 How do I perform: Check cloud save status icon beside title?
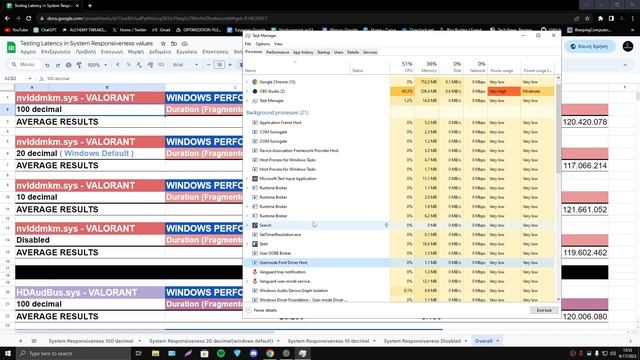coord(184,44)
